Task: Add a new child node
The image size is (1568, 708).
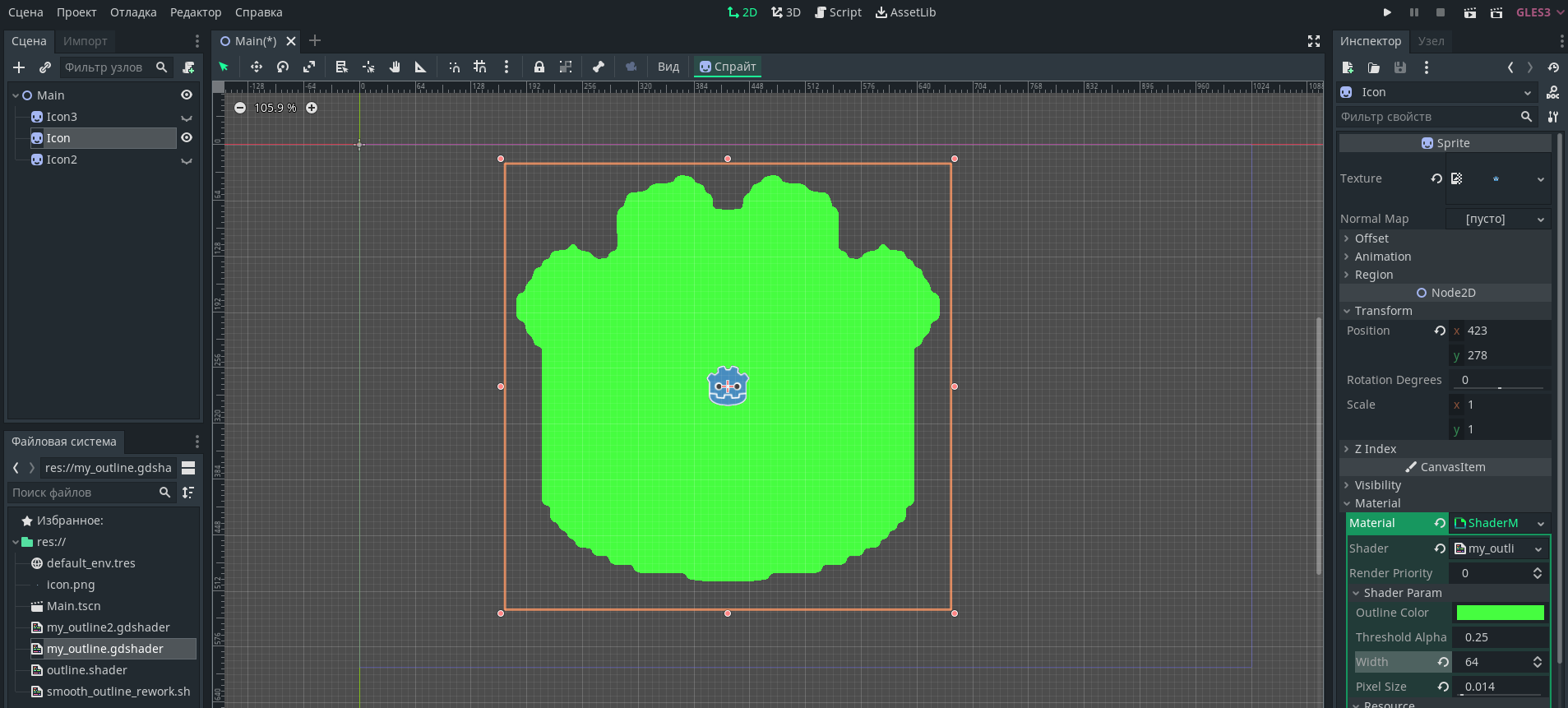Action: (x=19, y=67)
